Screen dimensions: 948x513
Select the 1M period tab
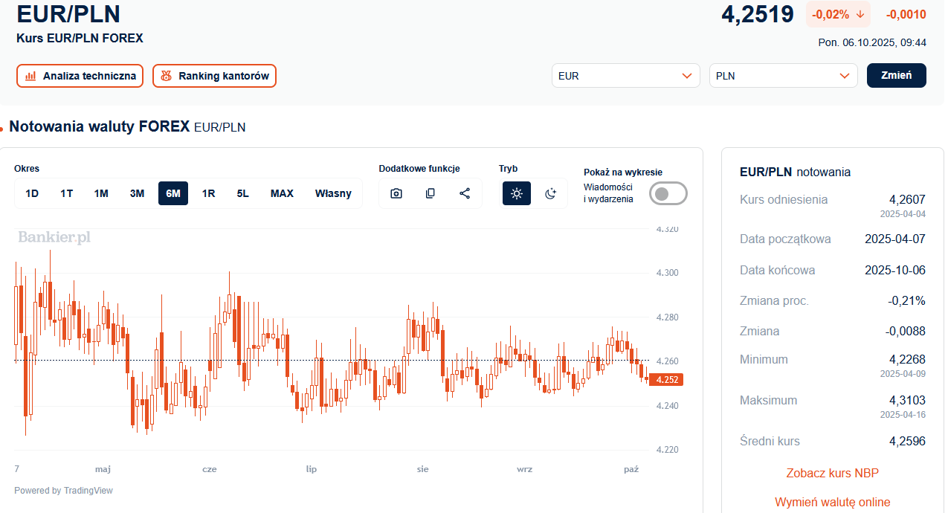(101, 193)
